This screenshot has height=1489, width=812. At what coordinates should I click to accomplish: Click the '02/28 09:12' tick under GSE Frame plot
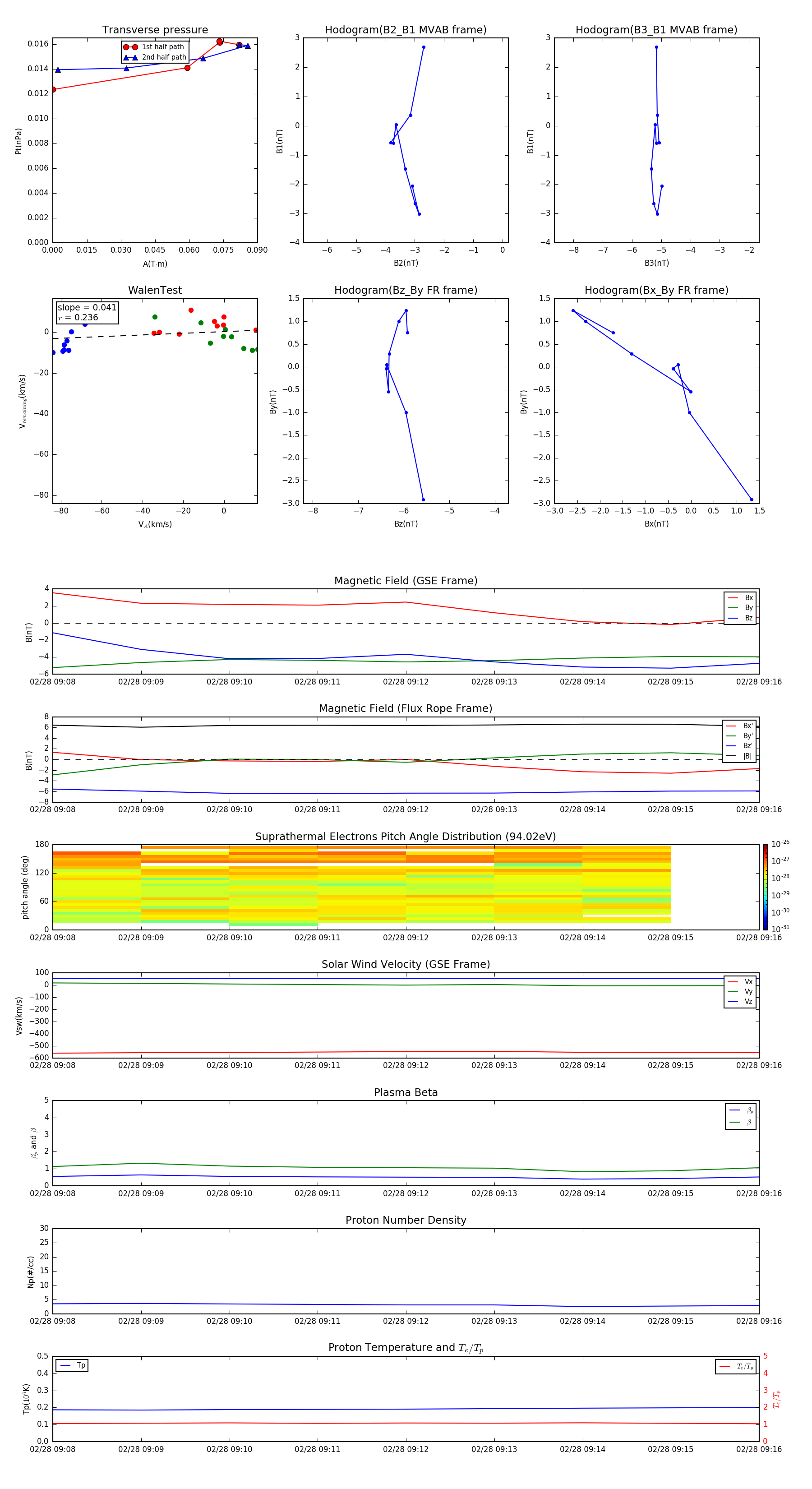coord(406,682)
